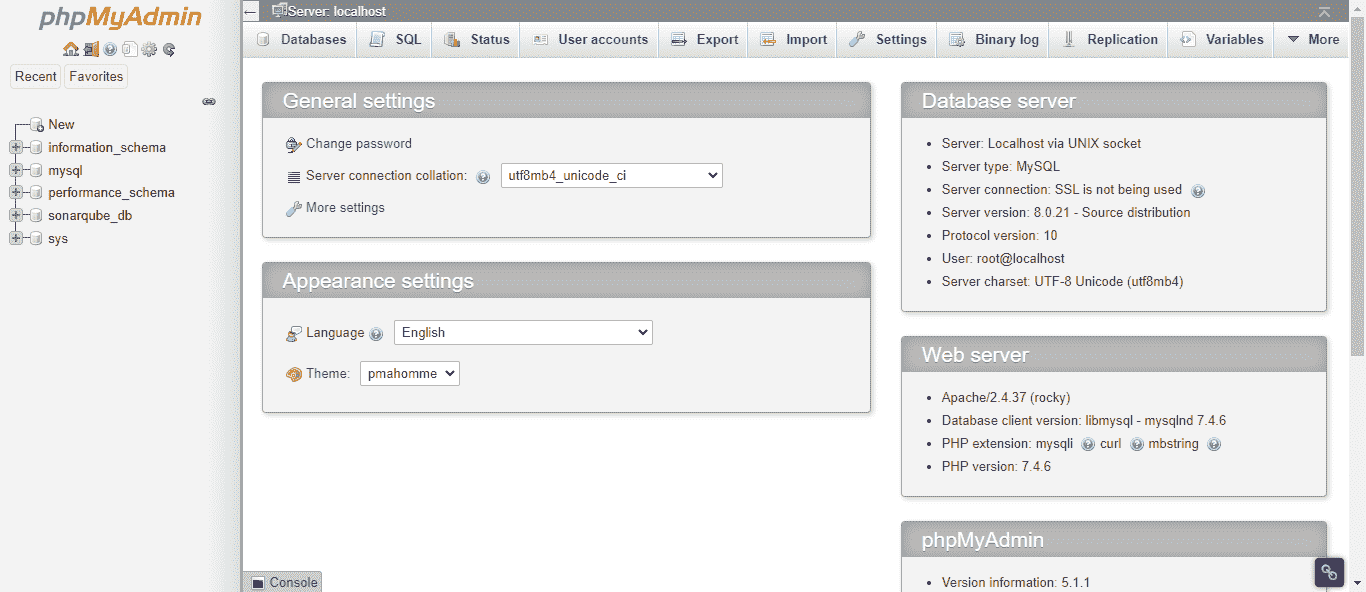
Task: Click help icon after curl extension
Action: 1137,444
